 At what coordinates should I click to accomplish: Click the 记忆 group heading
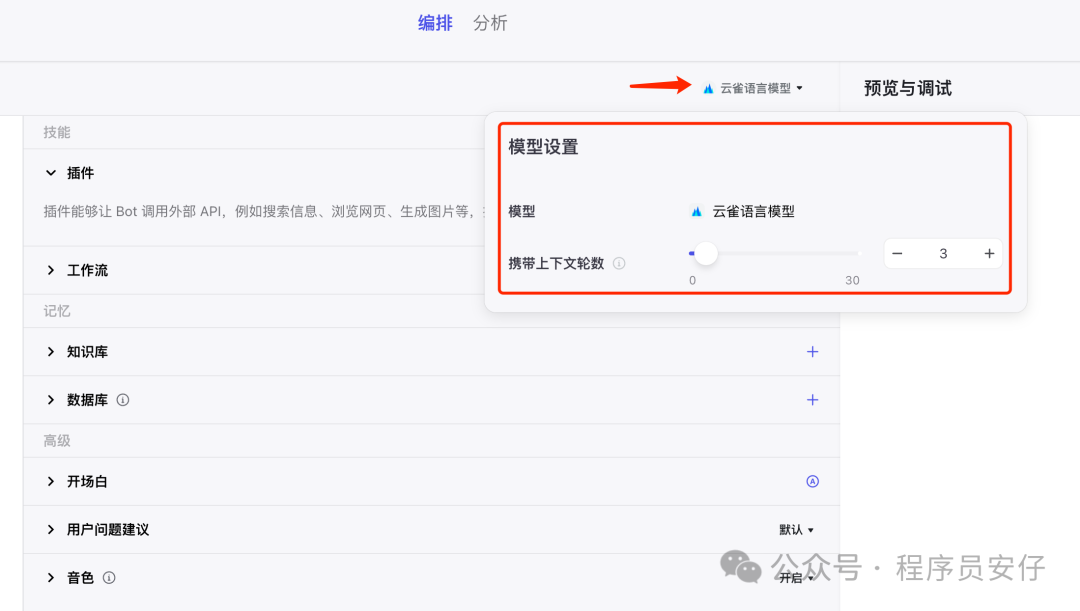click(x=57, y=311)
